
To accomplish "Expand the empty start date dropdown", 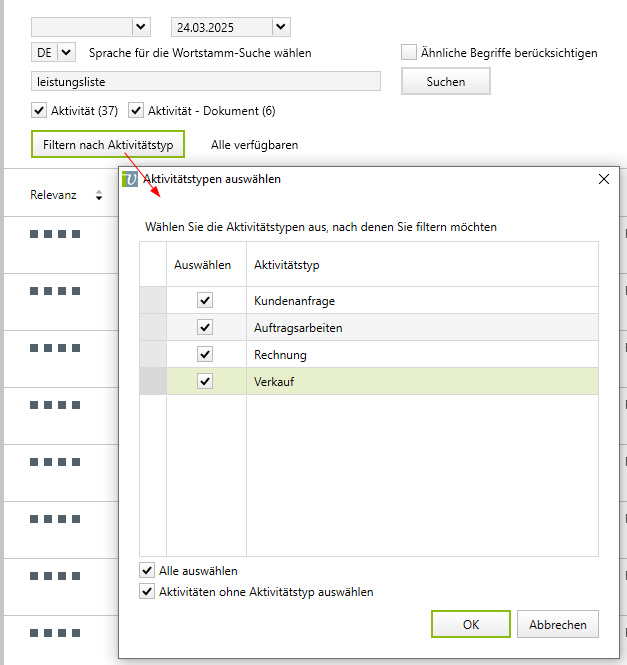I will click(x=140, y=27).
